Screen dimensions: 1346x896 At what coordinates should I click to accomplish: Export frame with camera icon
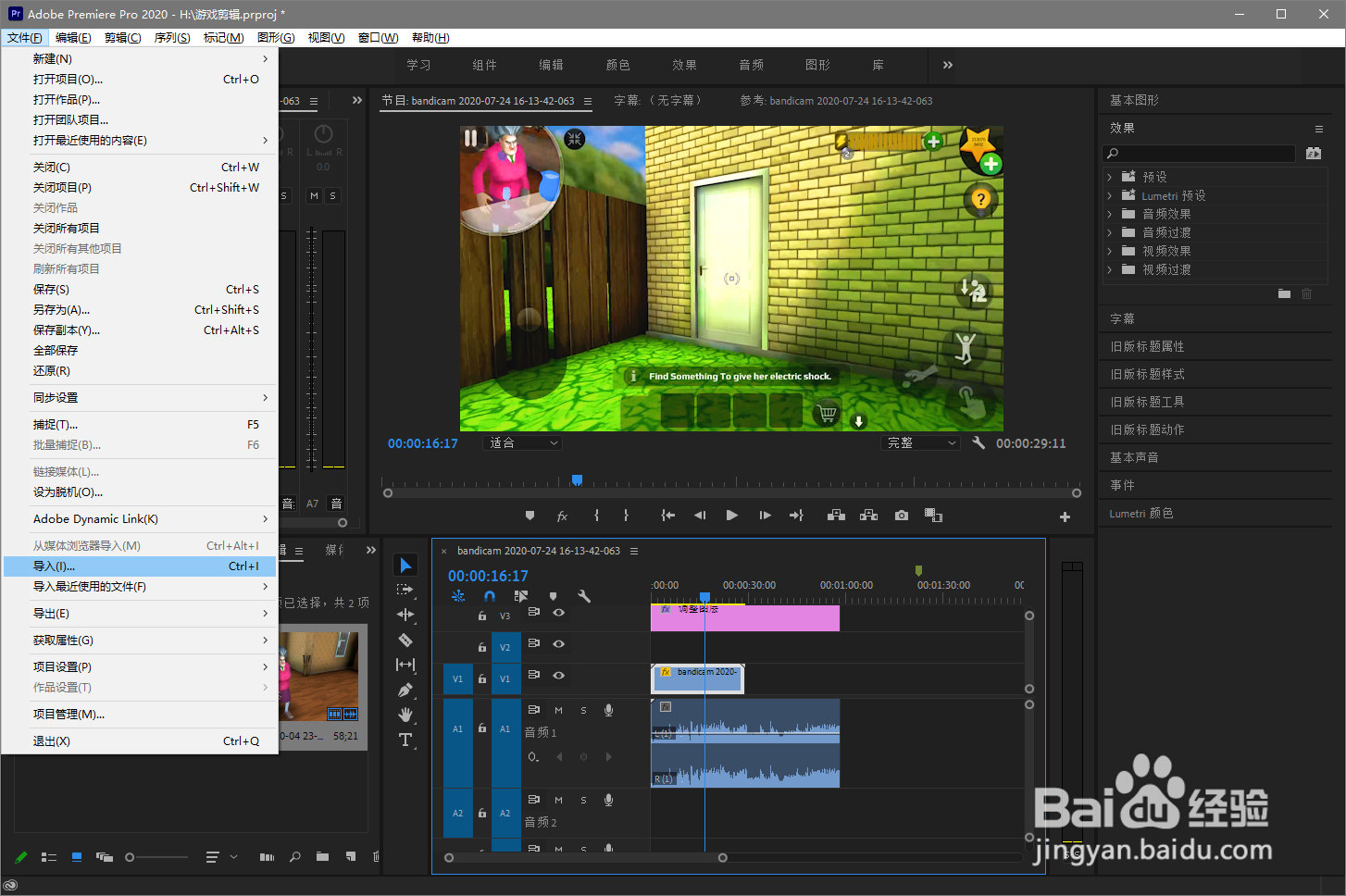[902, 516]
